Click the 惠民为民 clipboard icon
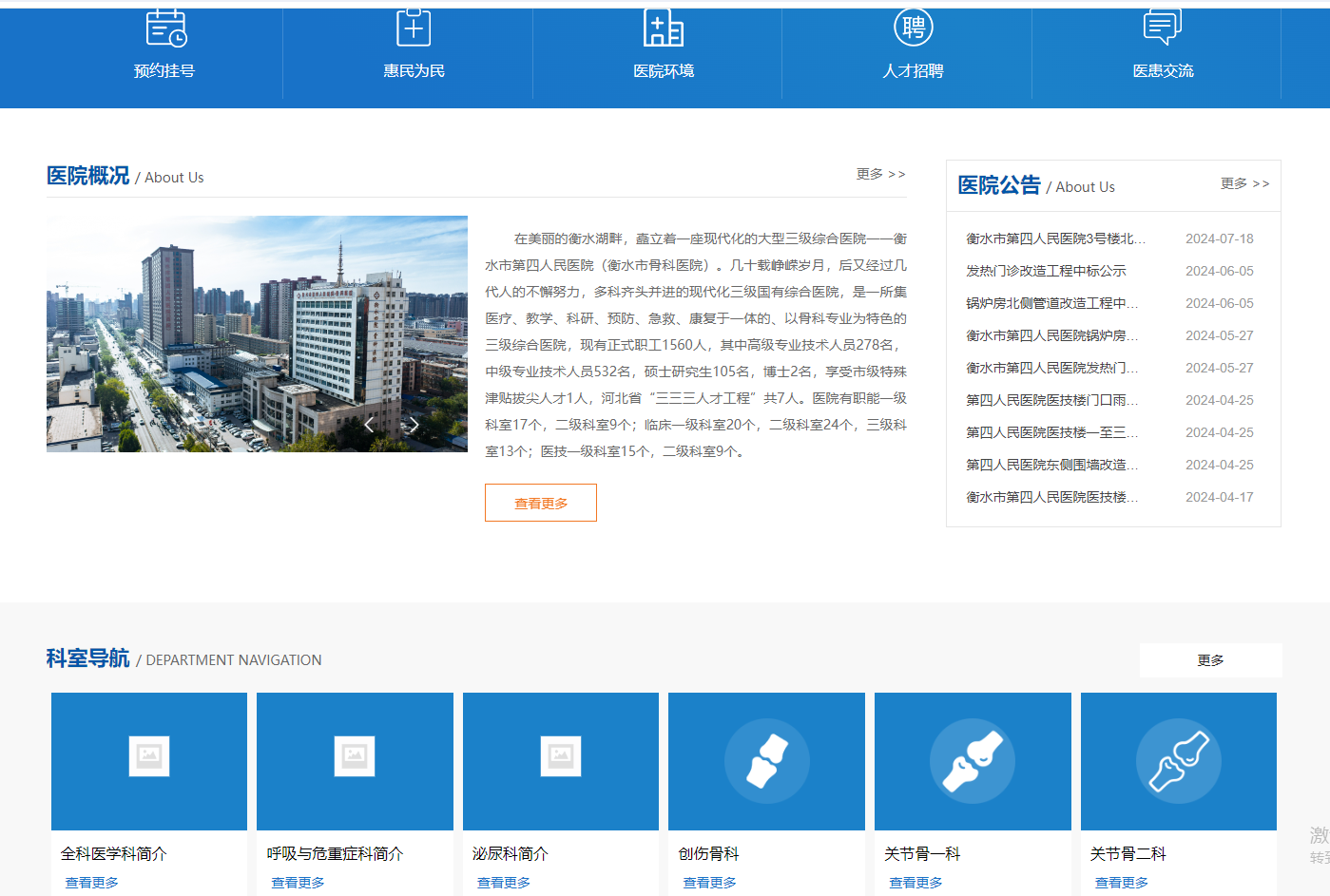This screenshot has width=1330, height=896. (414, 28)
